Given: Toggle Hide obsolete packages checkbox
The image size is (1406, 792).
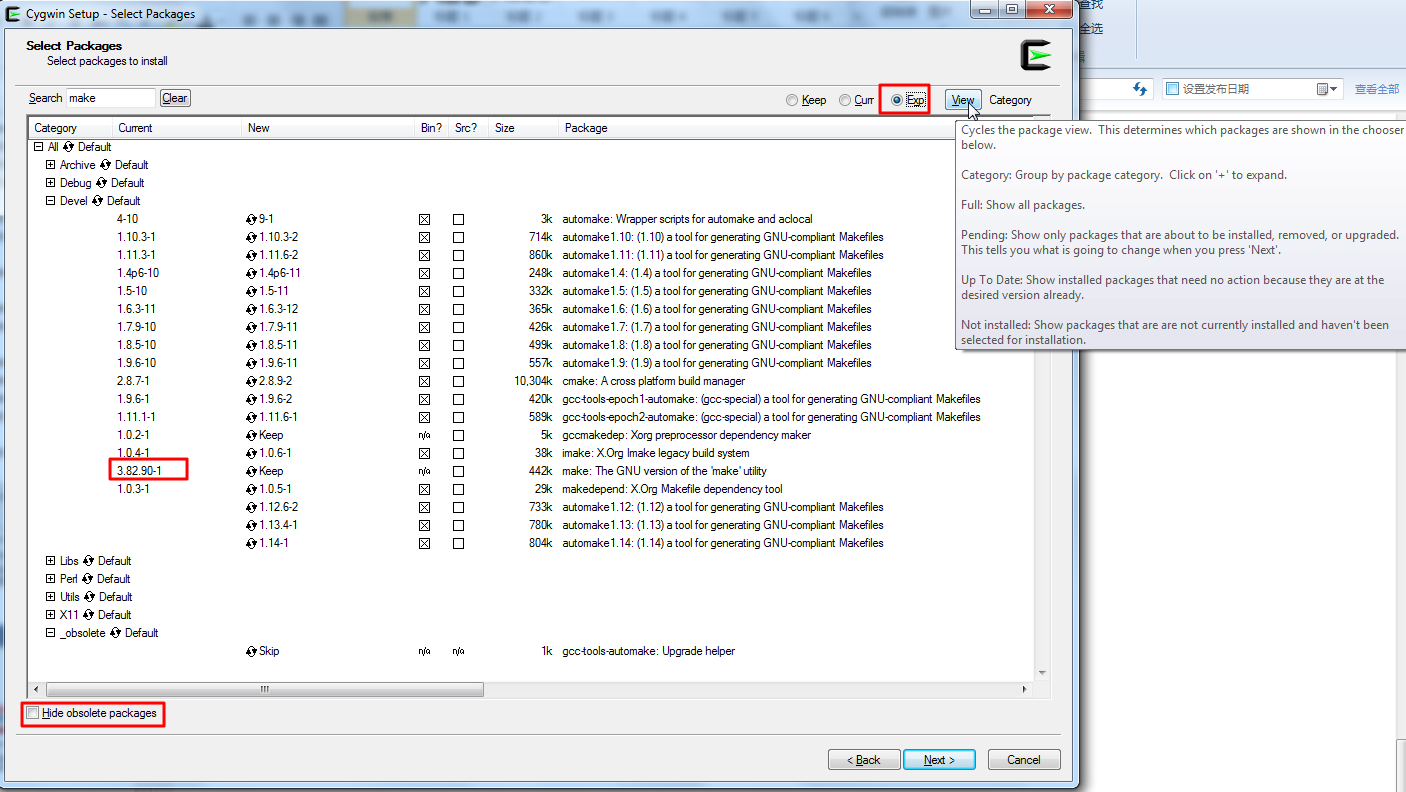Looking at the screenshot, I should [x=33, y=713].
